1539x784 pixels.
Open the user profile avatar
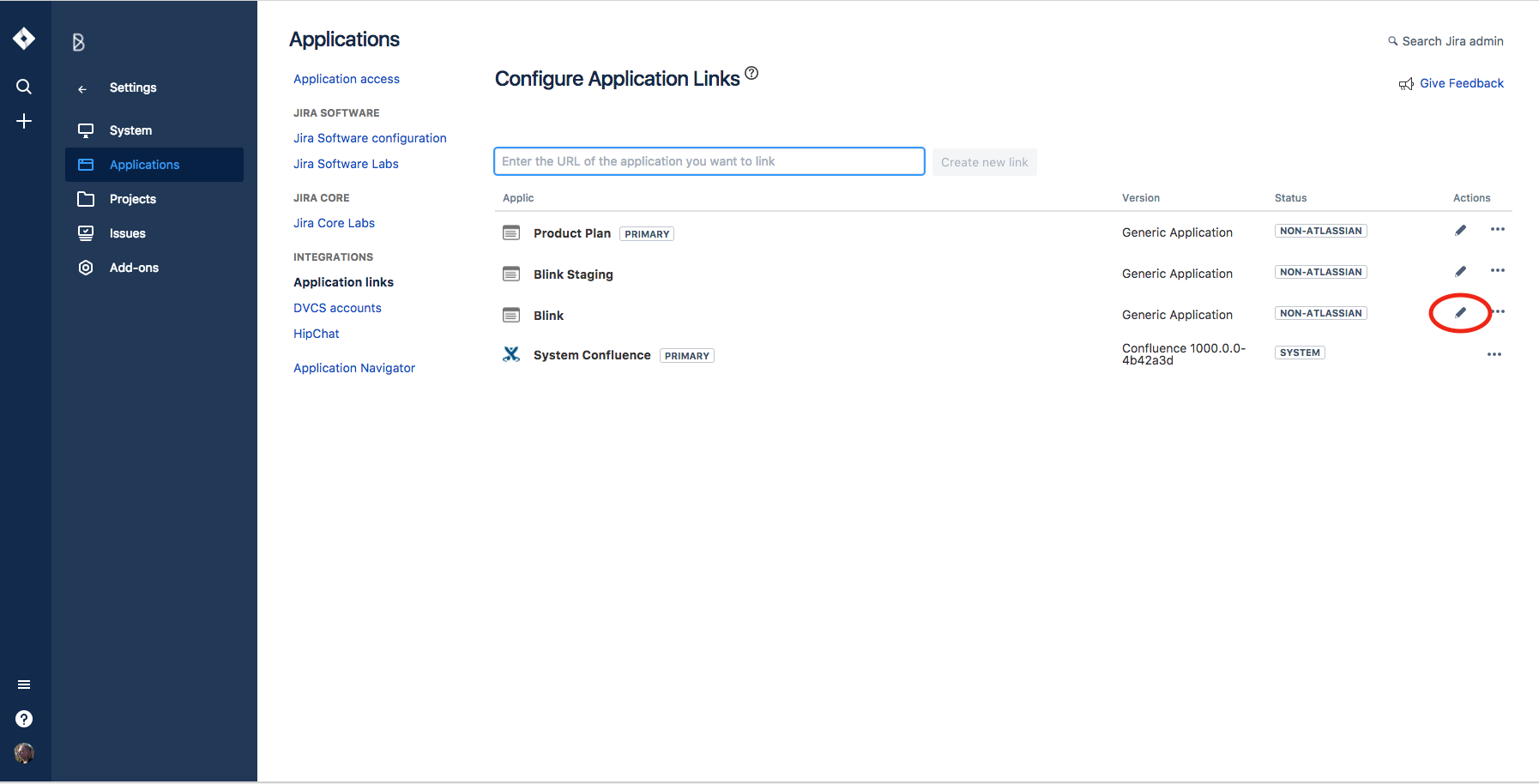click(x=24, y=753)
